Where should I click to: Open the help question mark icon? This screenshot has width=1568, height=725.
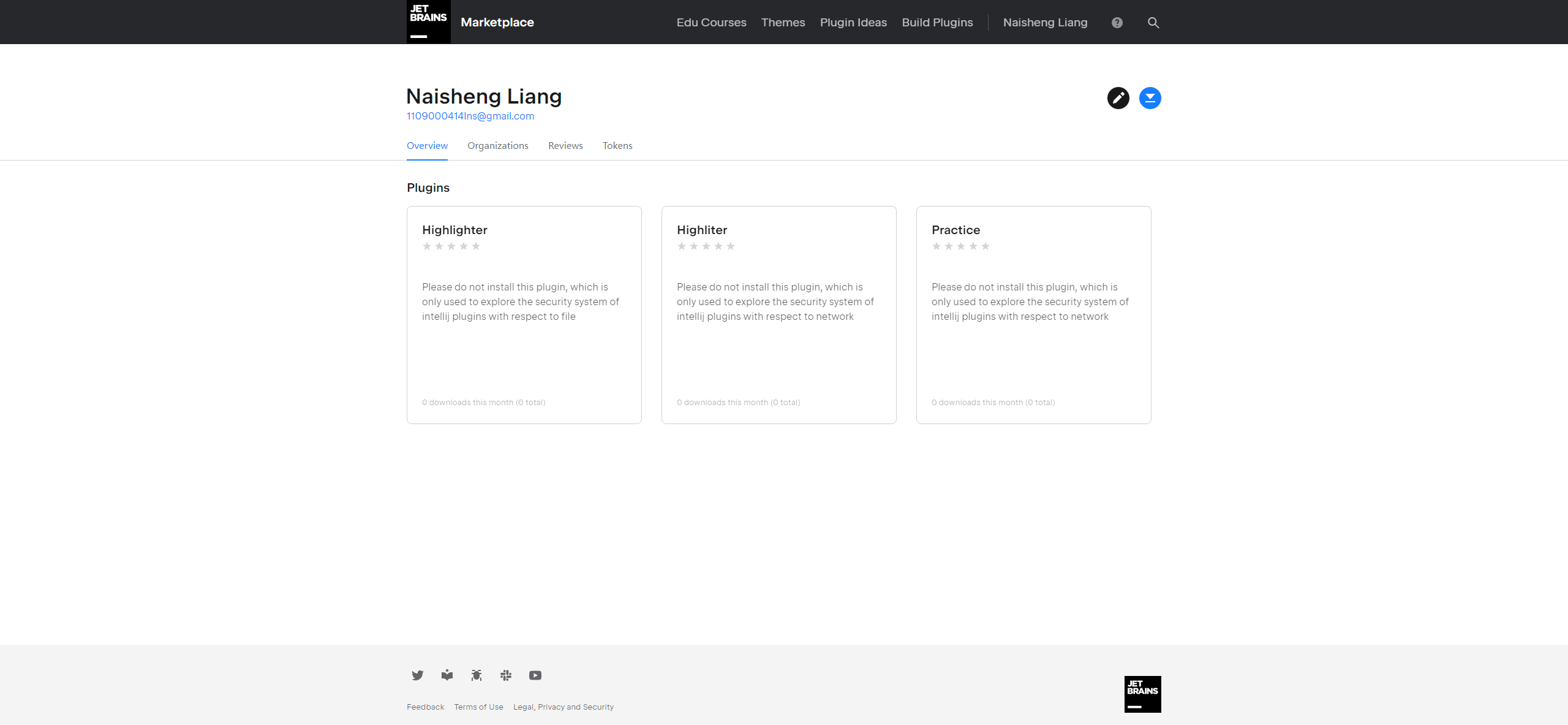[1117, 23]
